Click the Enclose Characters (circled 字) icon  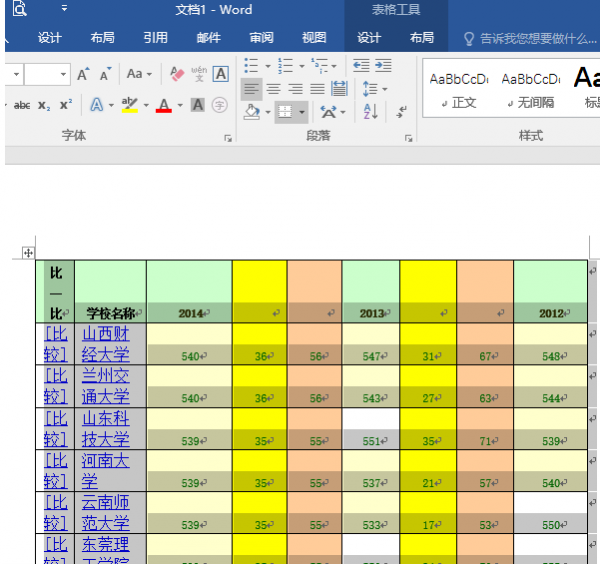[220, 105]
